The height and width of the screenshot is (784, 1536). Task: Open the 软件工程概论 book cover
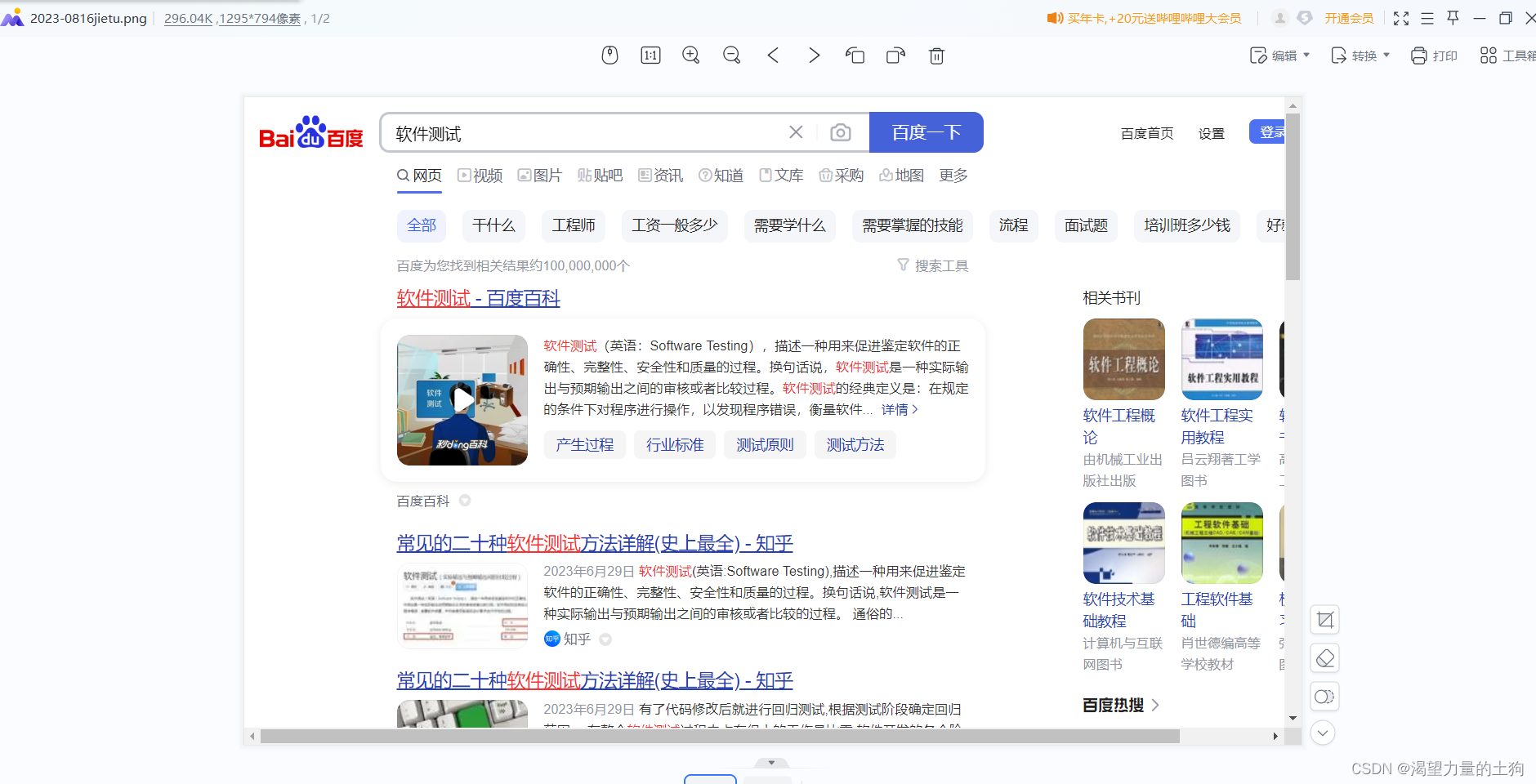coord(1124,359)
